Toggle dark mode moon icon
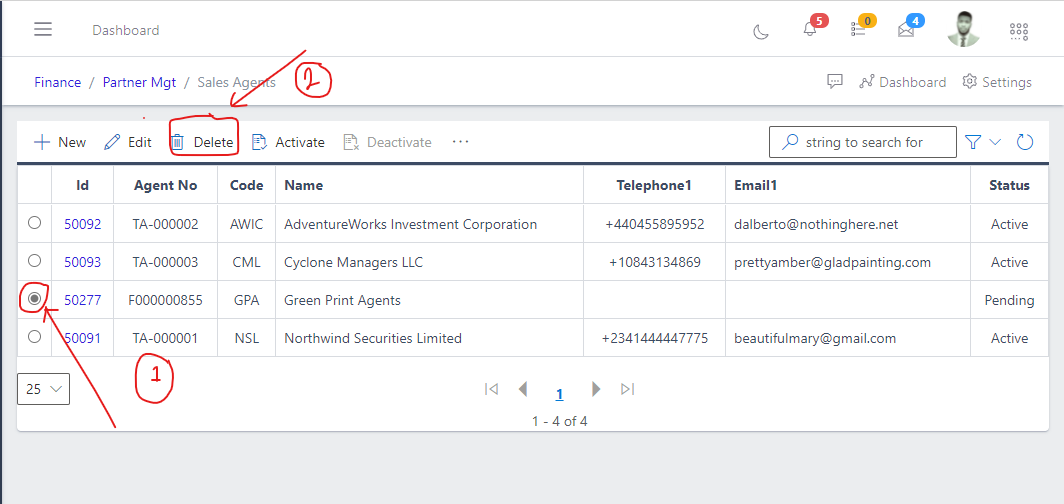This screenshot has height=504, width=1064. (761, 31)
